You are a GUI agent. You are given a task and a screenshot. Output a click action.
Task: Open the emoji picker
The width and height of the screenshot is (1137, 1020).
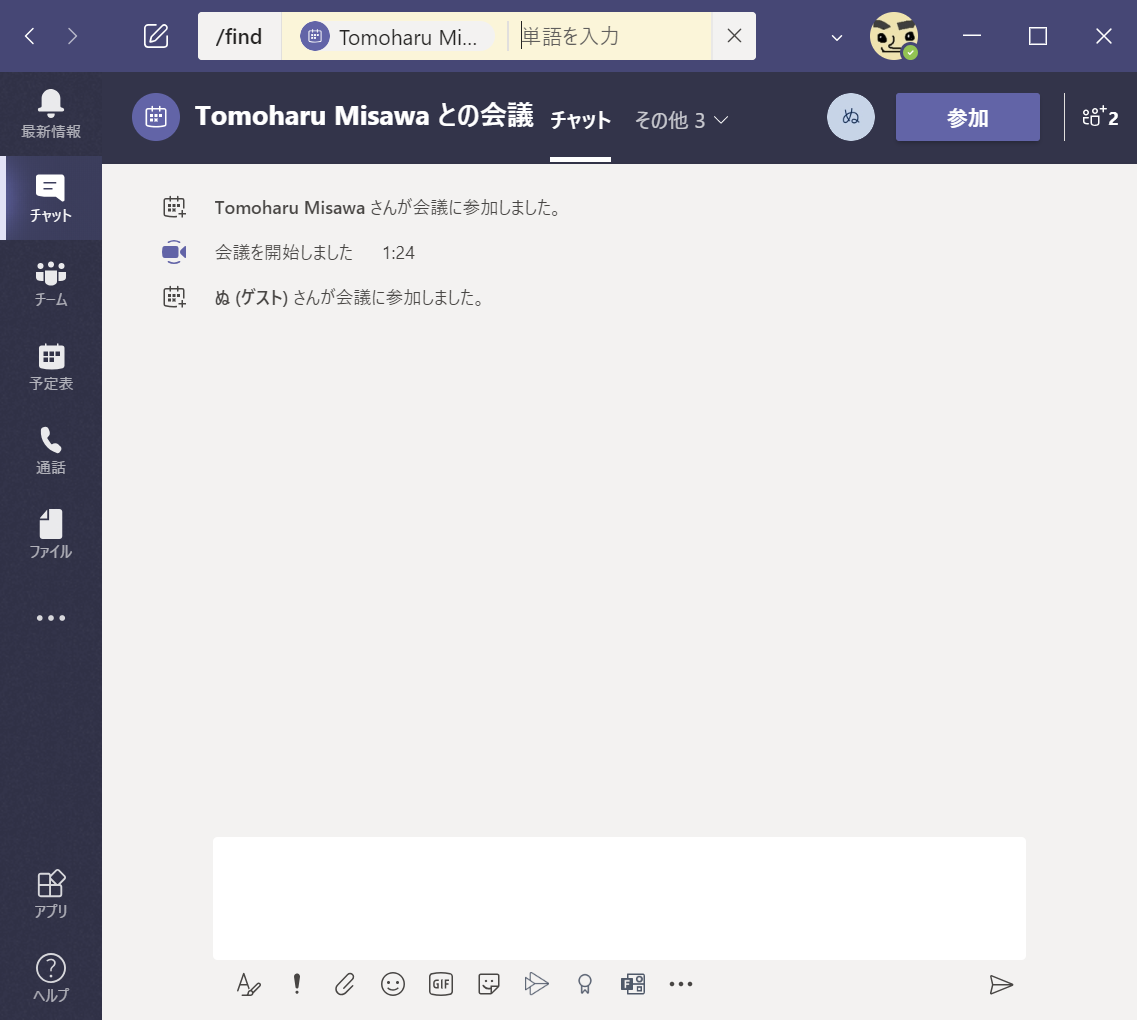point(393,984)
